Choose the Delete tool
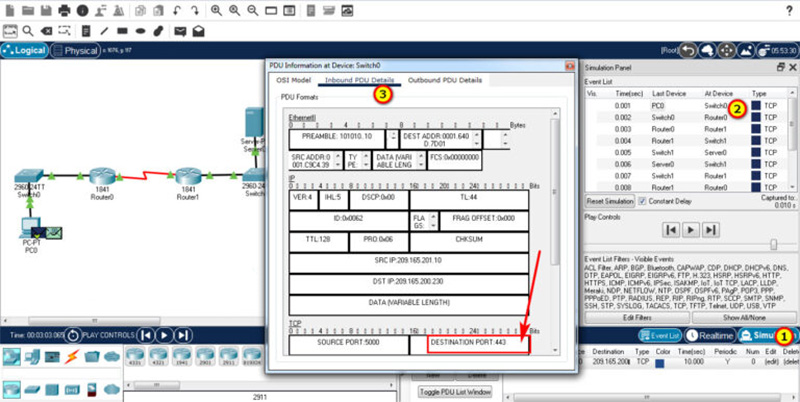Image resolution: width=800 pixels, height=402 pixels. (46, 32)
